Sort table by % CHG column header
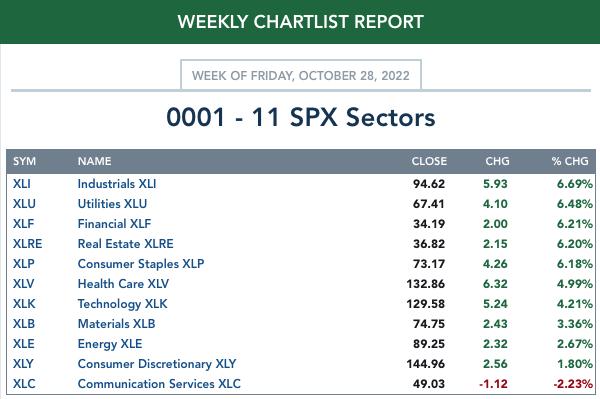This screenshot has height=399, width=600. pos(570,161)
